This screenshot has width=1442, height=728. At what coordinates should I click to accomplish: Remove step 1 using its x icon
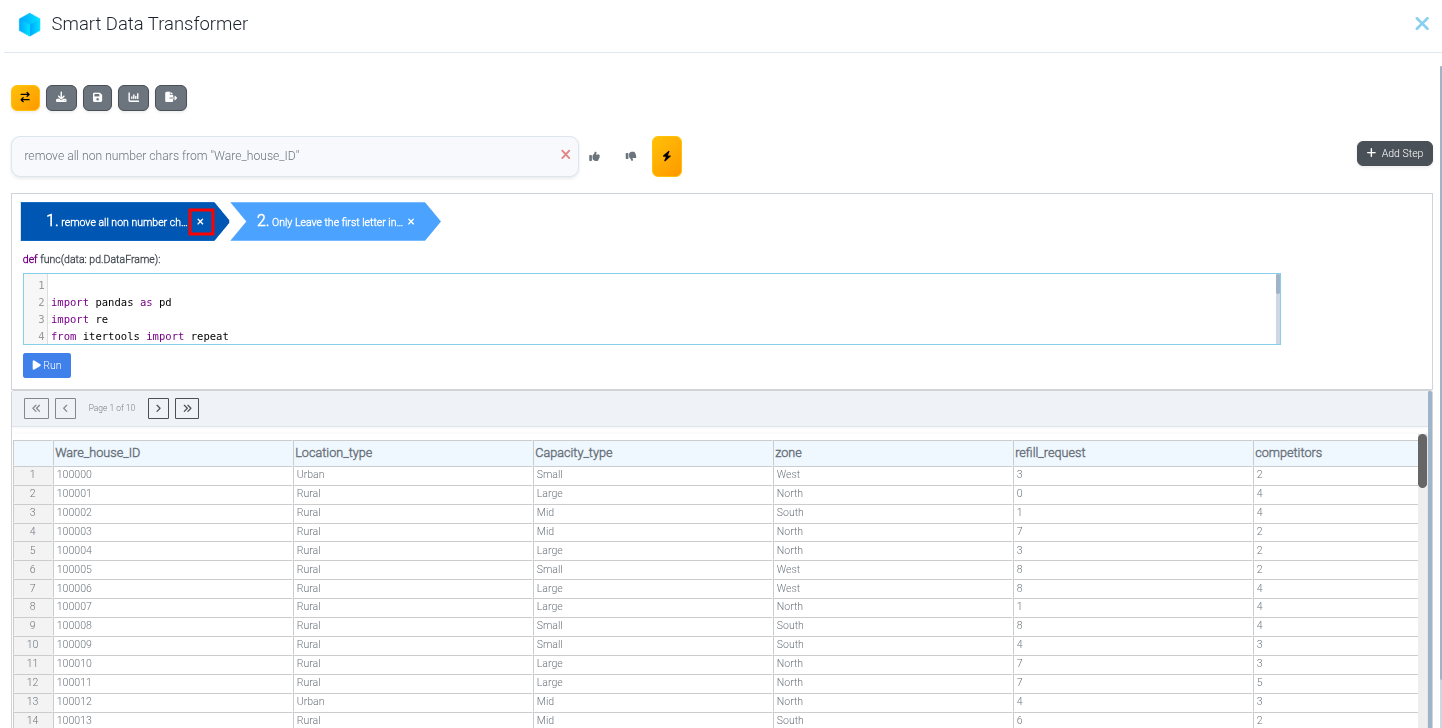201,222
